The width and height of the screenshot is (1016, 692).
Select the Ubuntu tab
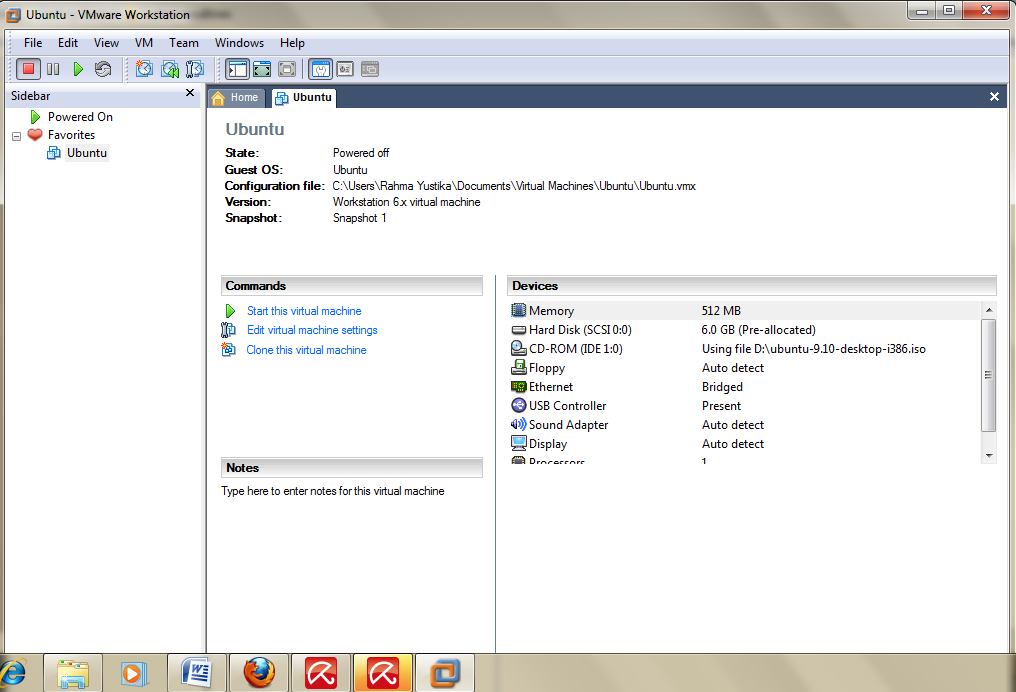pyautogui.click(x=303, y=98)
